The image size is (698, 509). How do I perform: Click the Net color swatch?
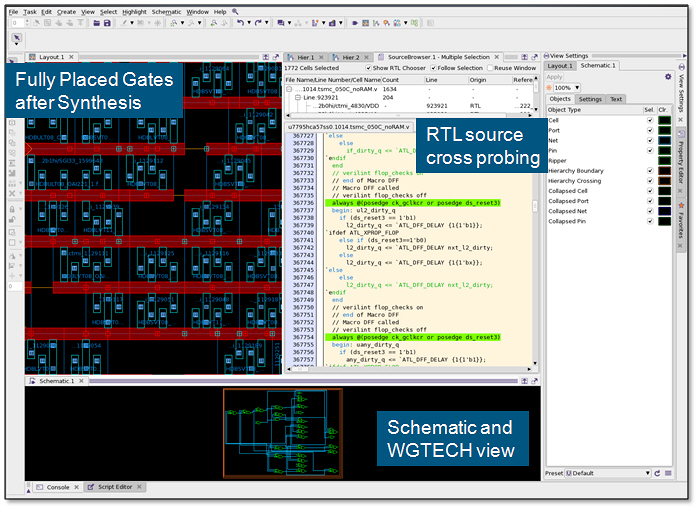(x=664, y=140)
